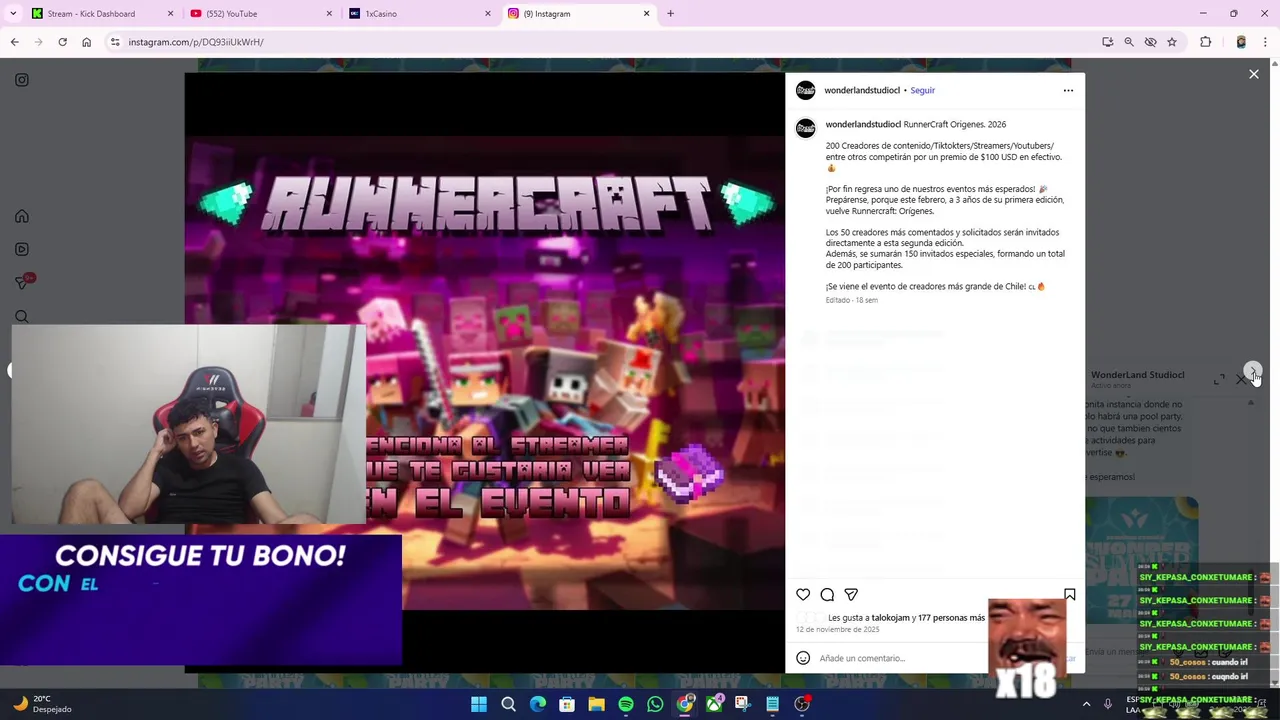Like the post with the heart icon
1280x720 pixels.
[x=803, y=595]
